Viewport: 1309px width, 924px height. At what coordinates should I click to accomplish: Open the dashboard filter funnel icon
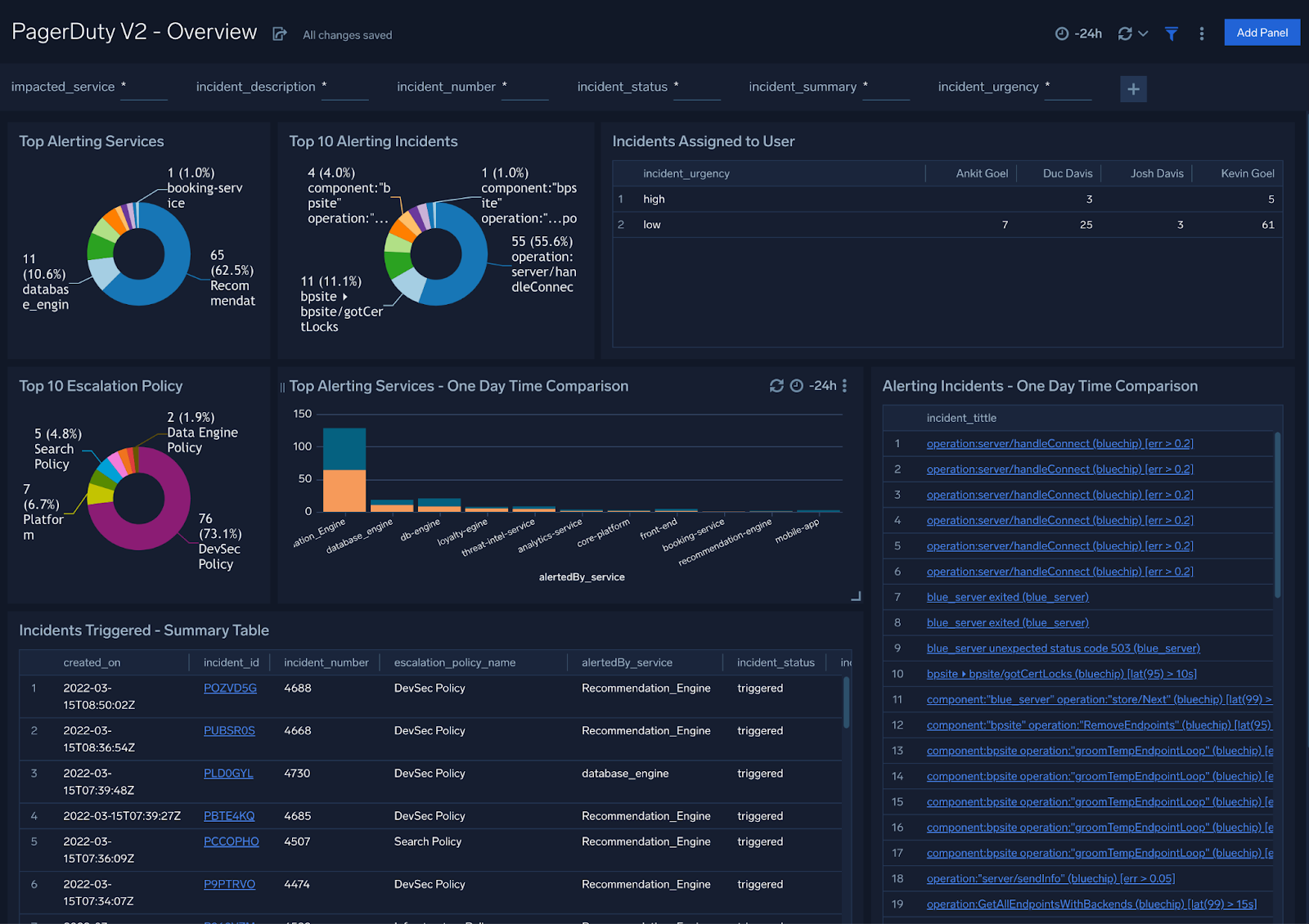click(x=1172, y=34)
